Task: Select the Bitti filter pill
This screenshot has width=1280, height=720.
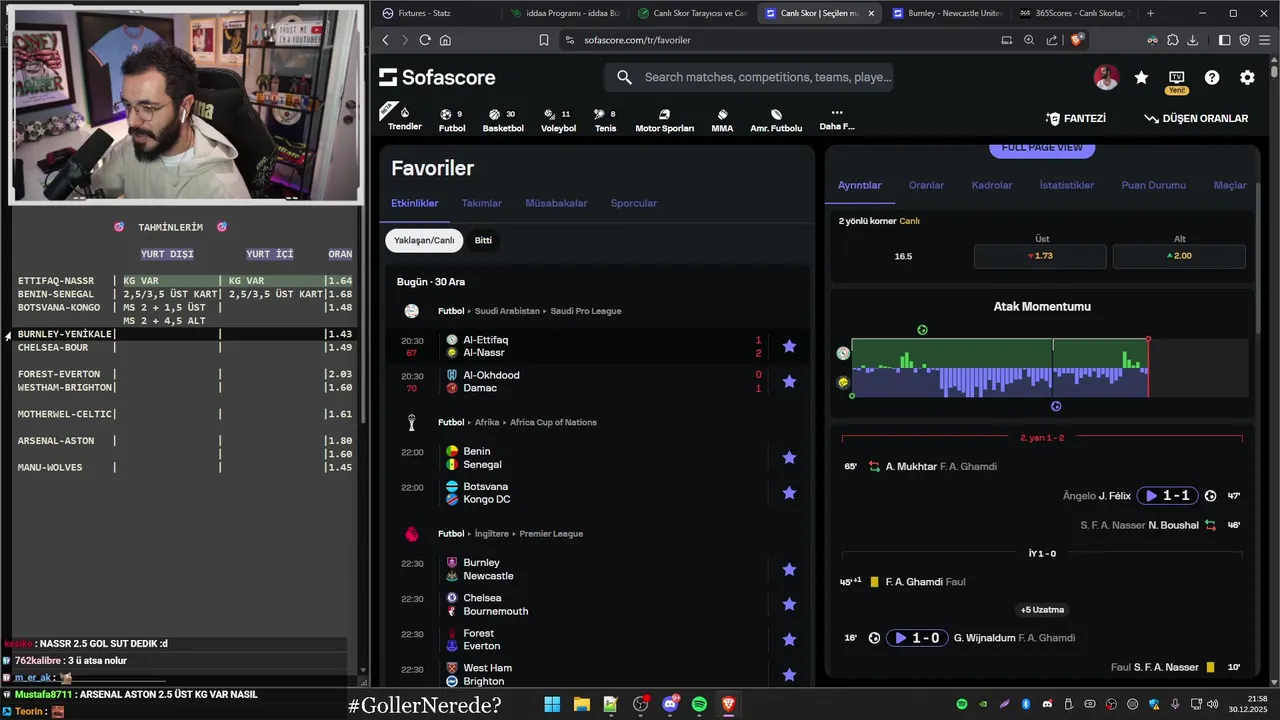Action: coord(483,240)
